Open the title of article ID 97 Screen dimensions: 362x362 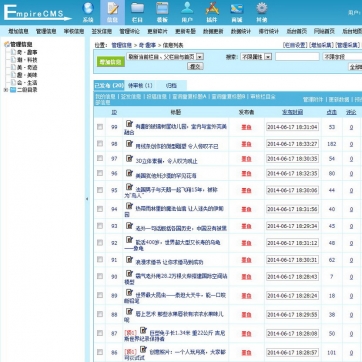point(166,161)
